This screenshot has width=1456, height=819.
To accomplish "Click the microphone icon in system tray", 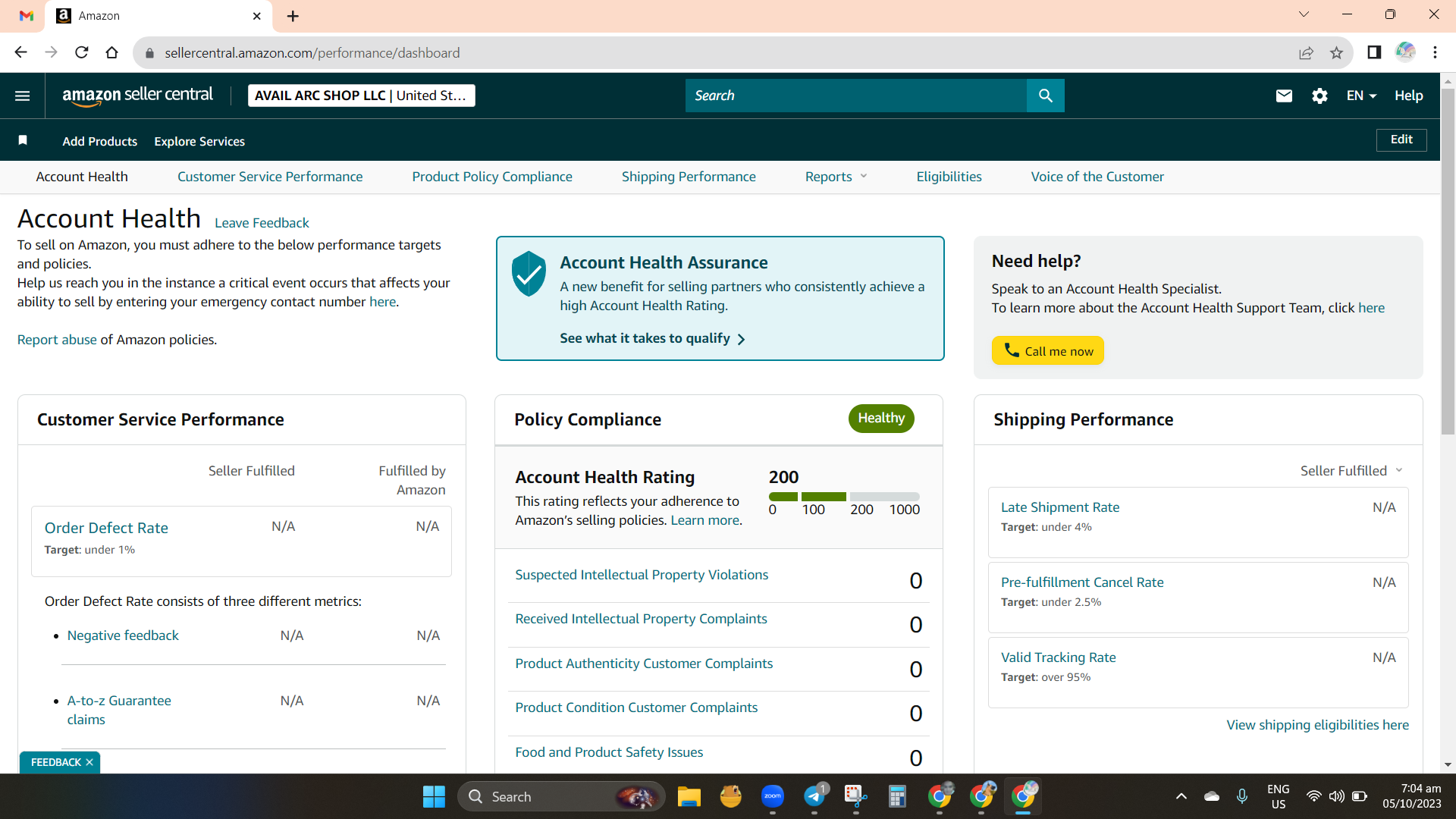I will tap(1242, 796).
